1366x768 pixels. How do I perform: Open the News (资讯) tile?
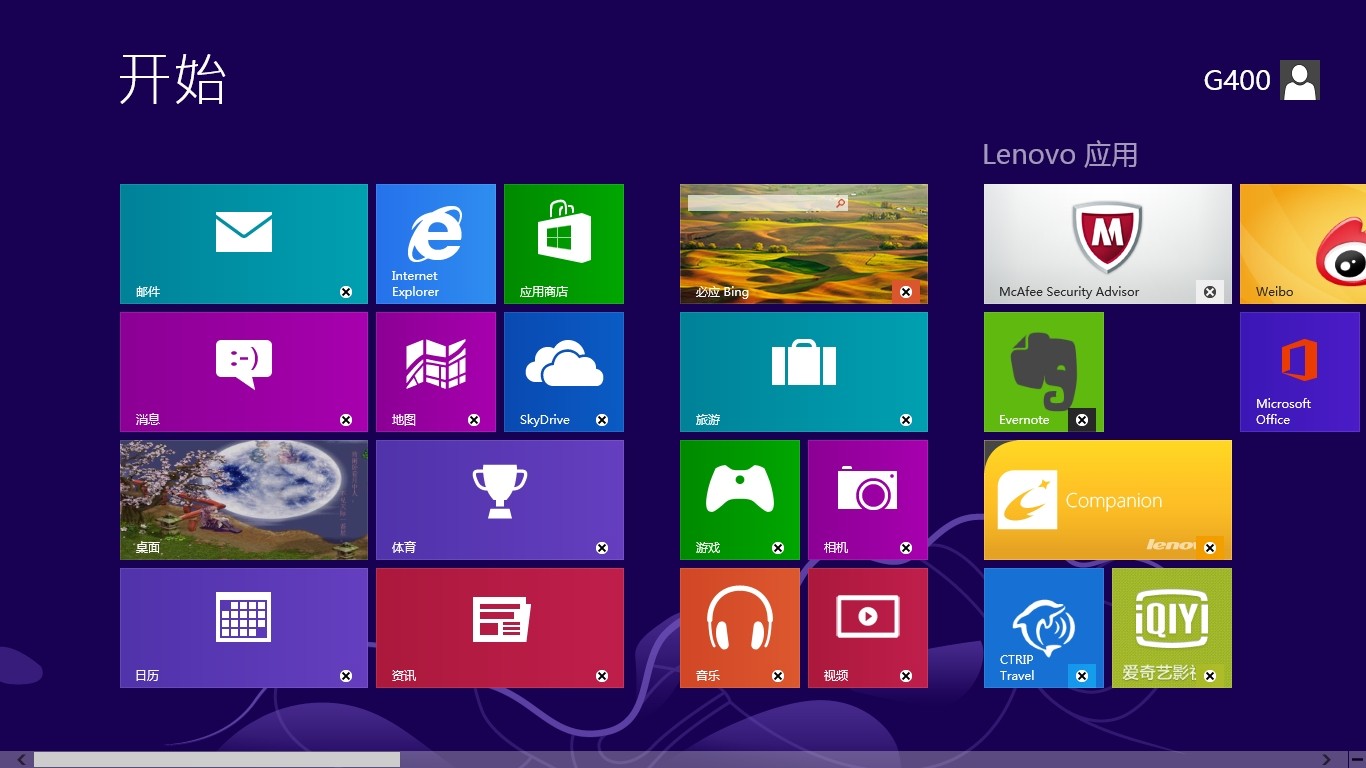500,628
